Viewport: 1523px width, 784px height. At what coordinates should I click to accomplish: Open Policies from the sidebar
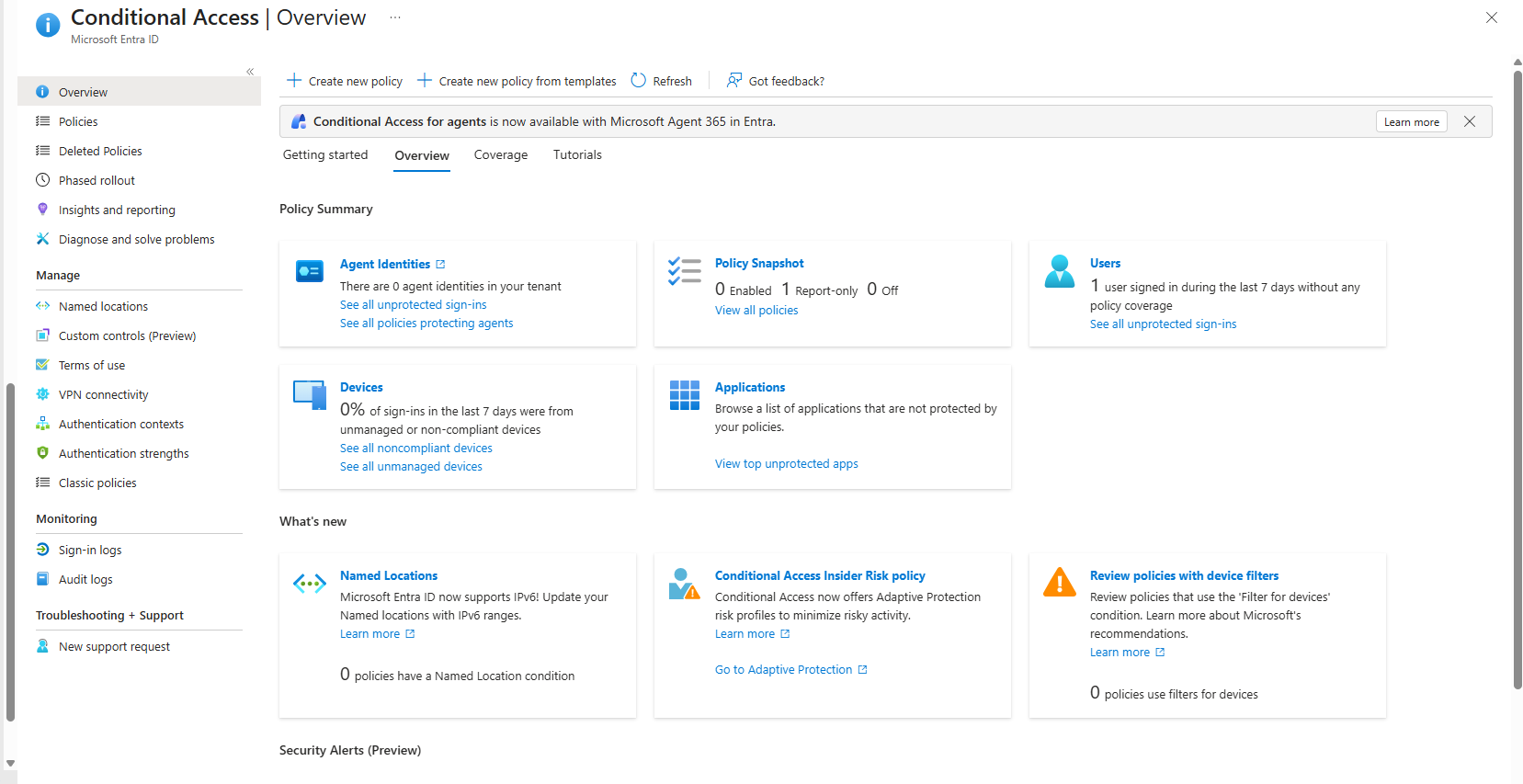[78, 121]
